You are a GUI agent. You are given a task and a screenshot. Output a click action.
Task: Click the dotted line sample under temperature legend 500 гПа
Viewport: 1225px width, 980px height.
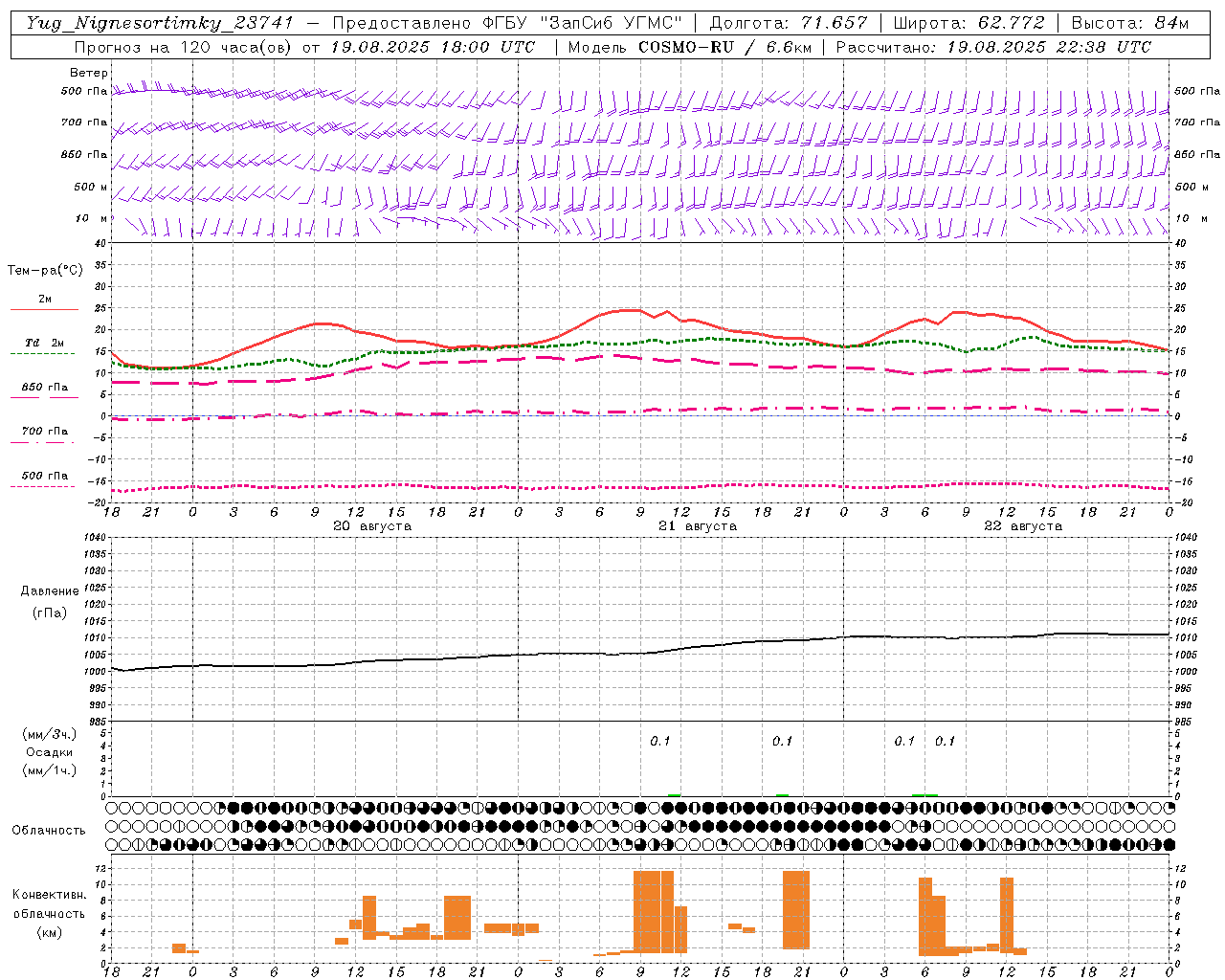(x=43, y=486)
